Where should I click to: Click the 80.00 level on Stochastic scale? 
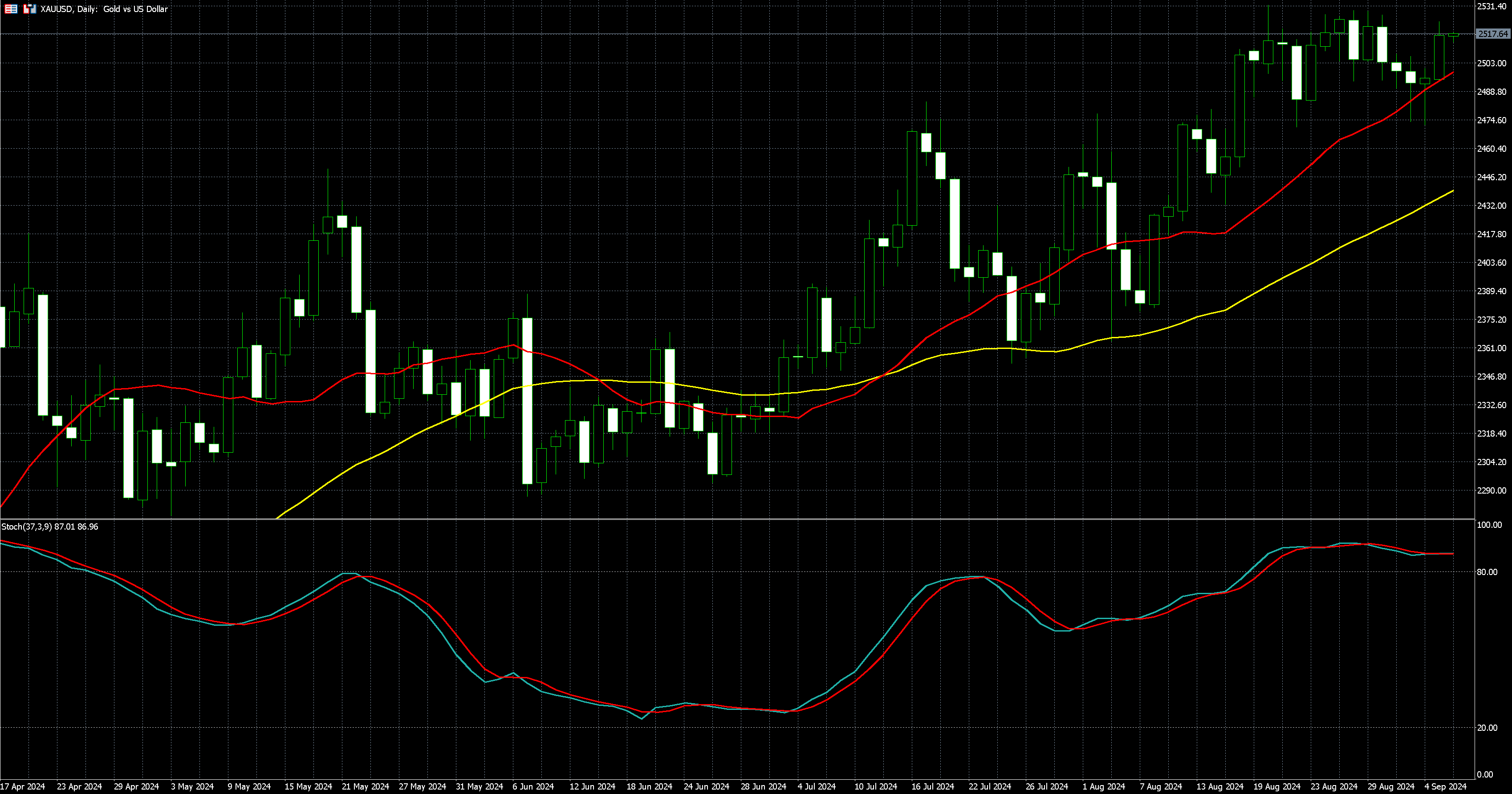coord(1488,572)
